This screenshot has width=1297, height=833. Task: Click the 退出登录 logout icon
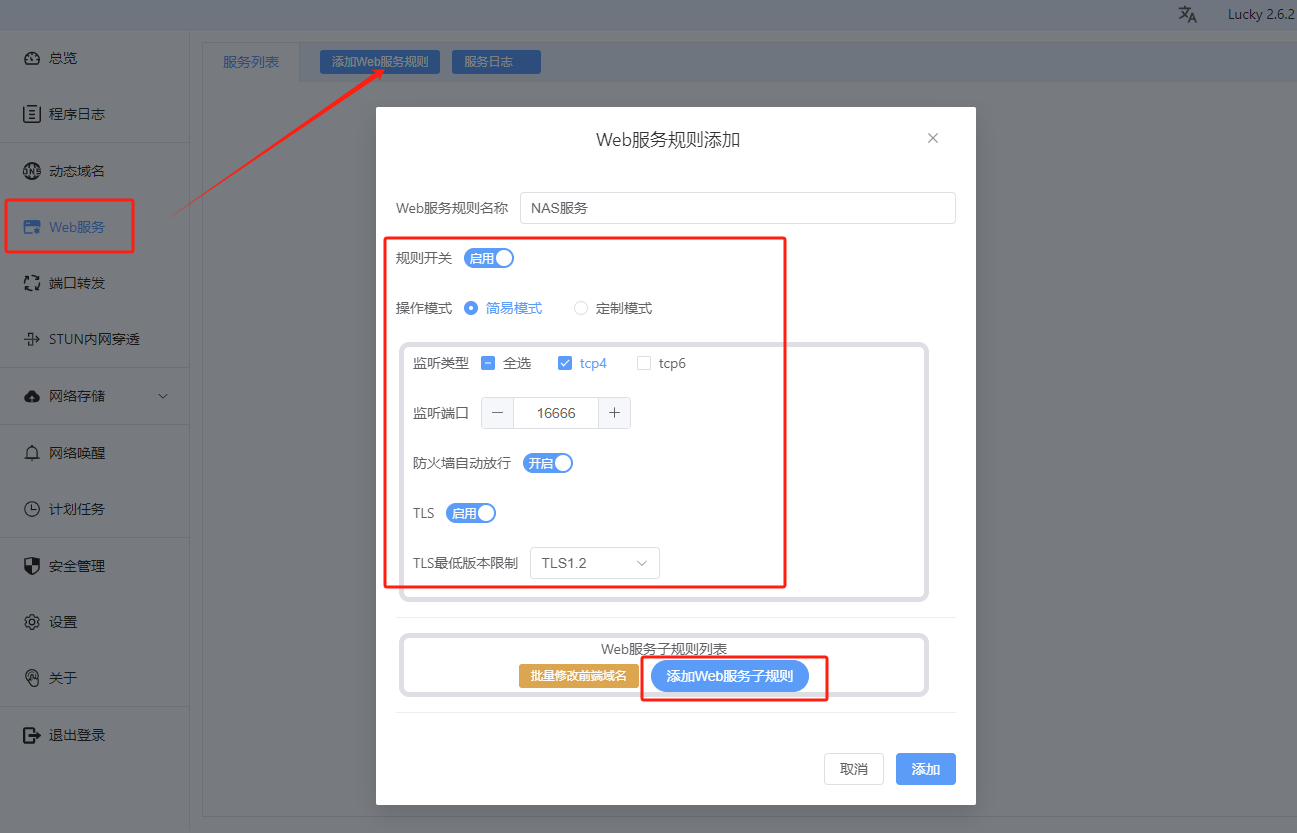[x=32, y=735]
